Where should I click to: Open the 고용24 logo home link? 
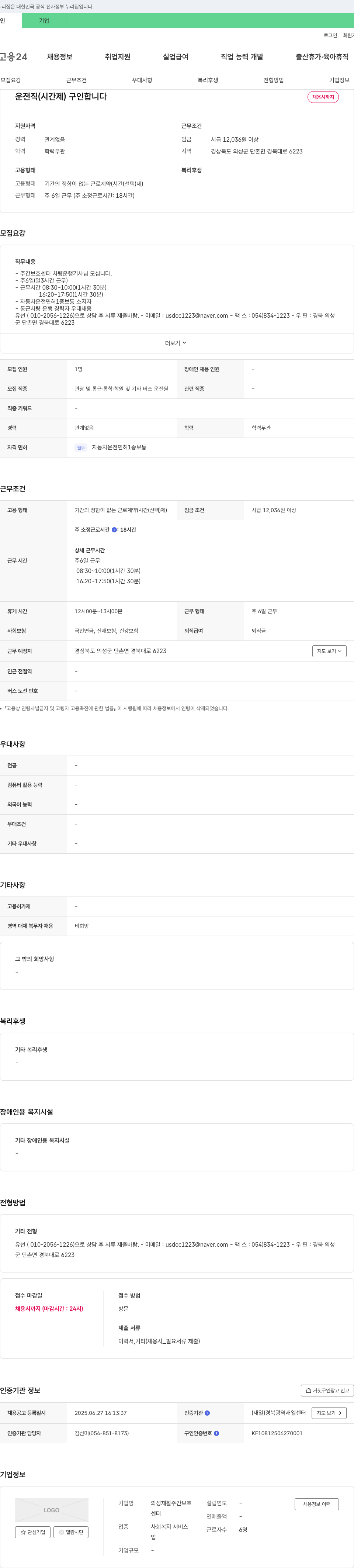tap(13, 56)
